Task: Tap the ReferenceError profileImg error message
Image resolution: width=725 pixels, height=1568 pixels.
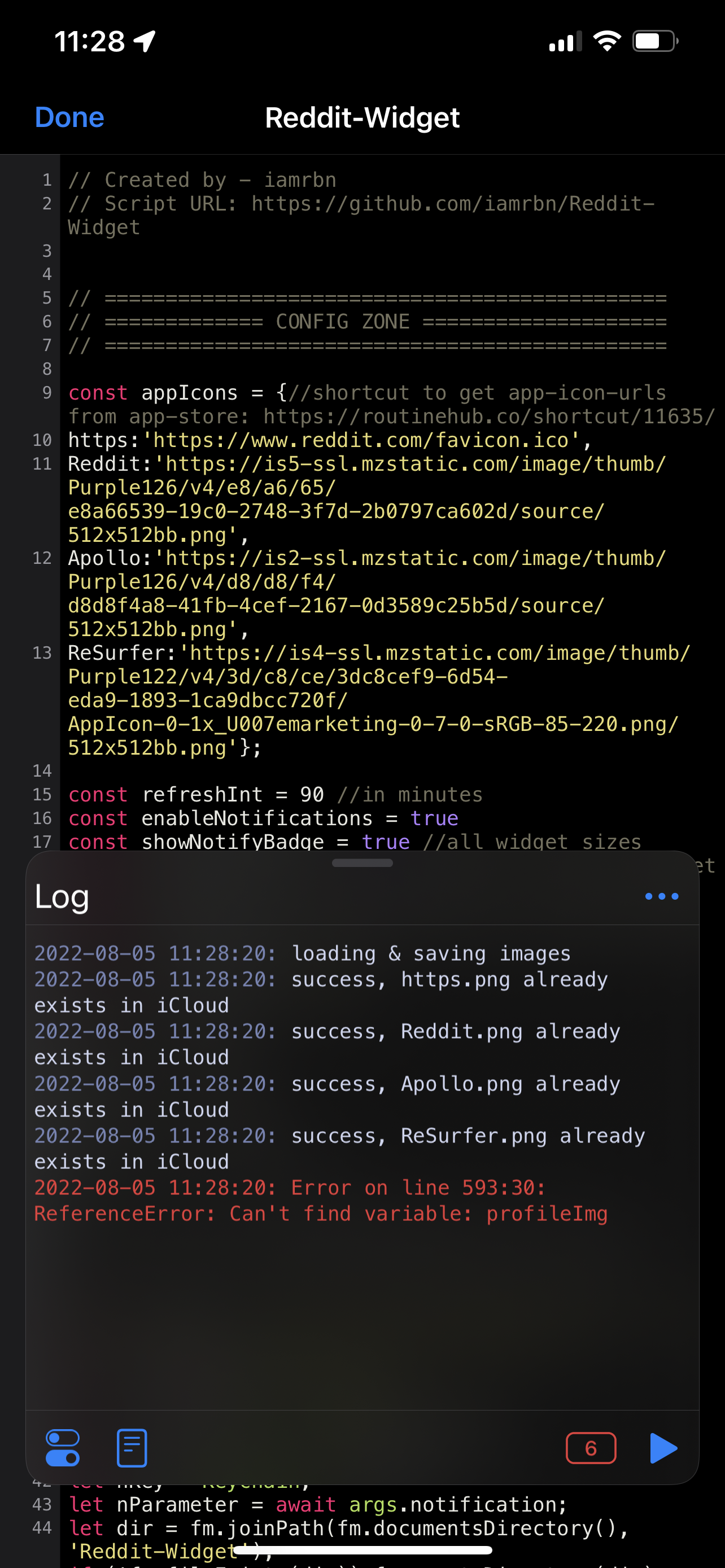Action: [x=321, y=1201]
